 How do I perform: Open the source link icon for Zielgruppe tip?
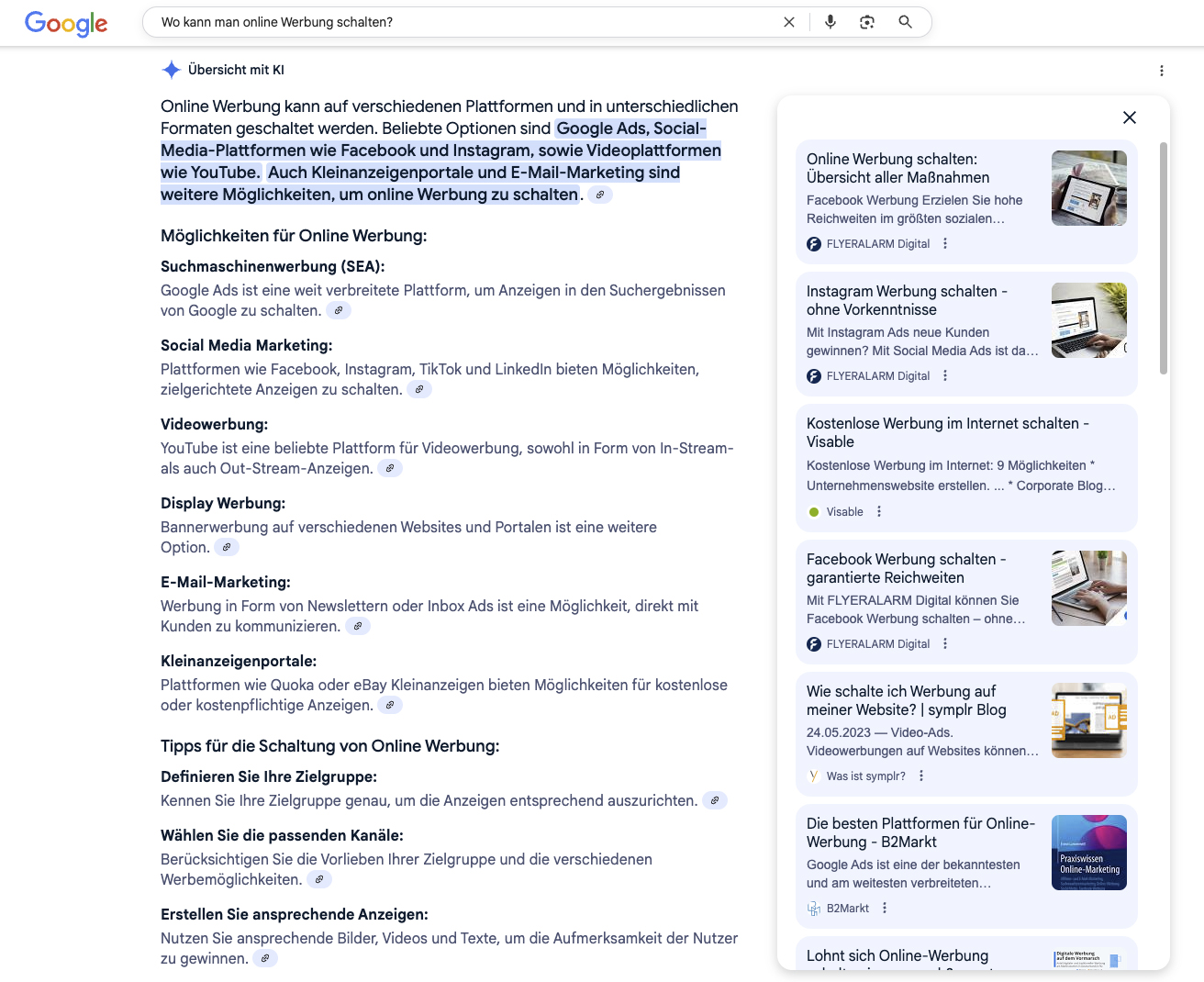coord(715,800)
